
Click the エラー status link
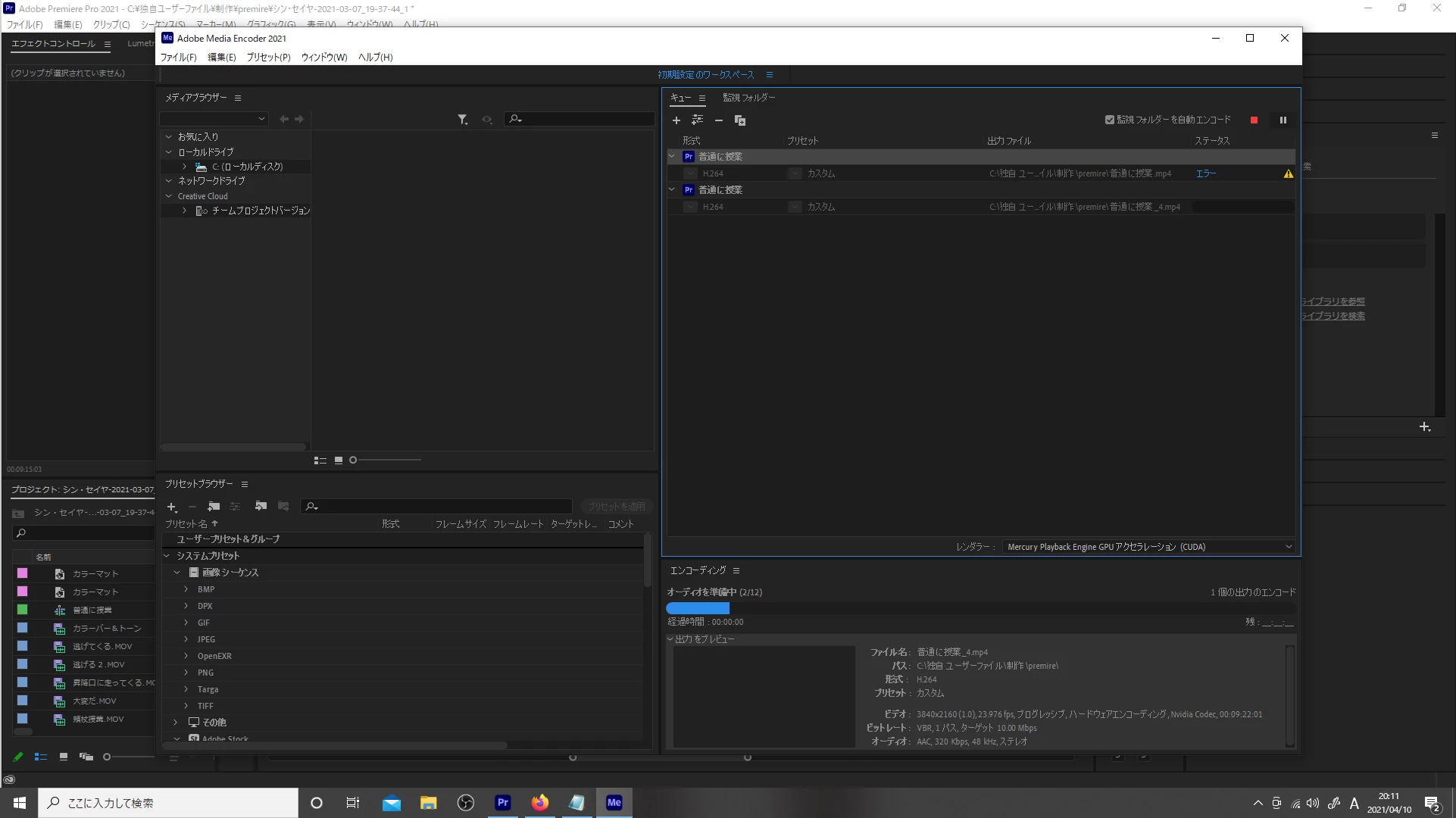point(1206,173)
